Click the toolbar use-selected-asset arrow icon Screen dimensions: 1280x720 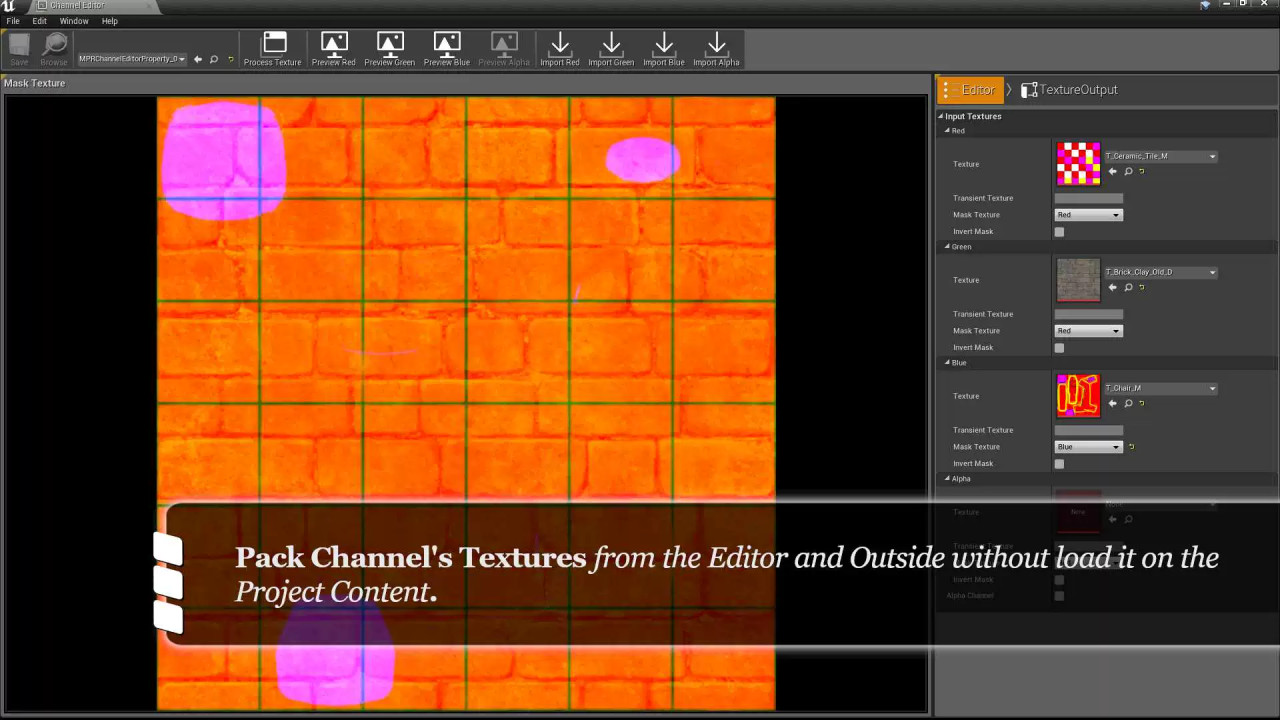198,59
